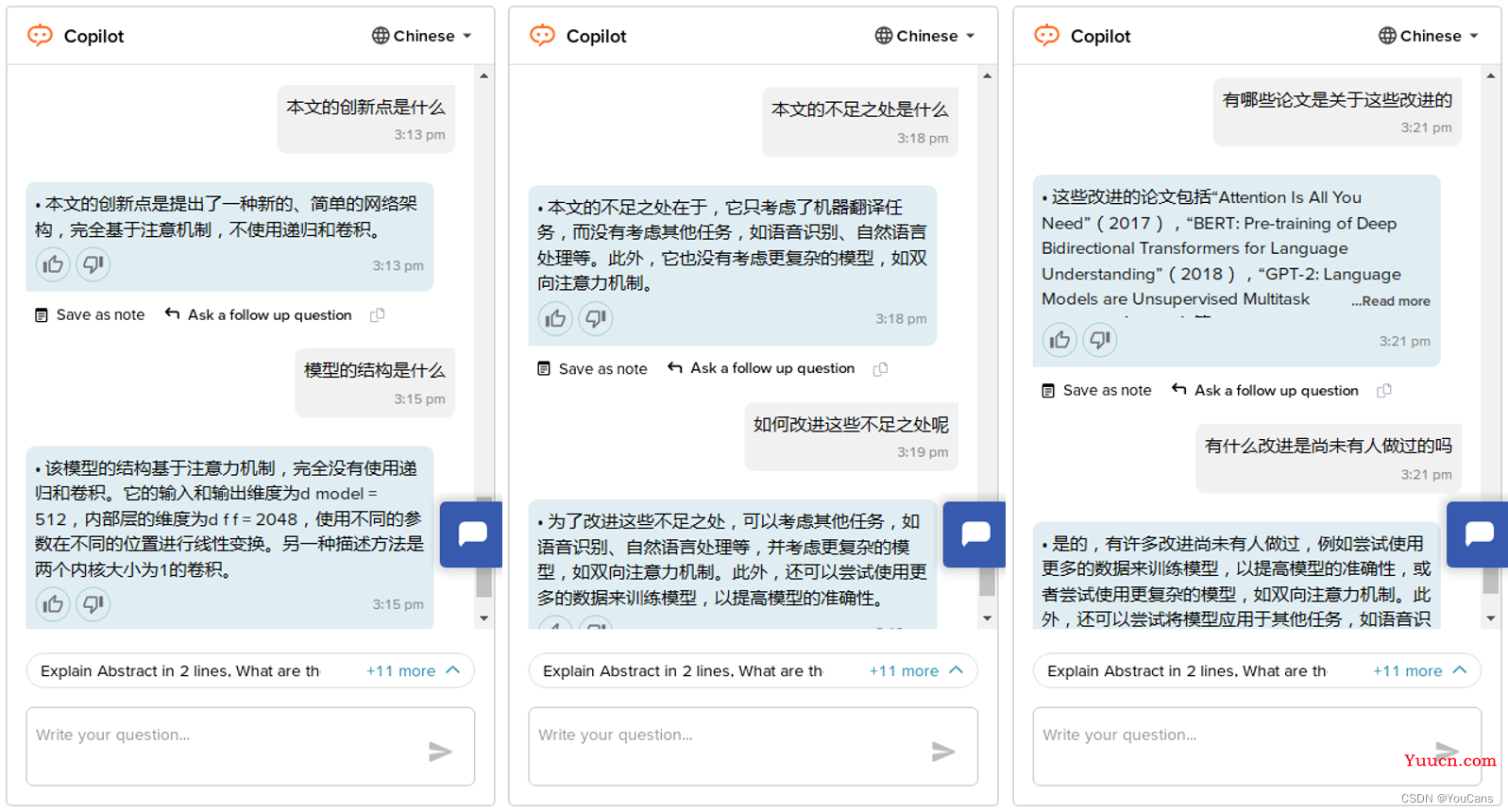Open the Chinese language dropdown in left panel

tap(421, 36)
